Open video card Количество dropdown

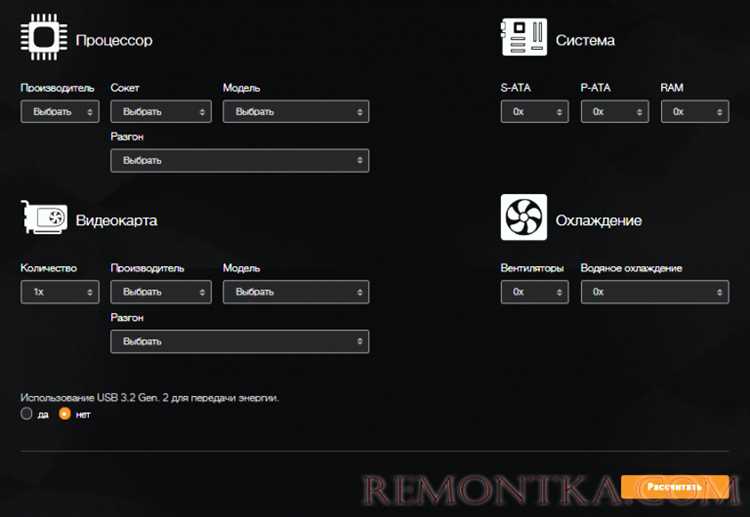click(60, 292)
